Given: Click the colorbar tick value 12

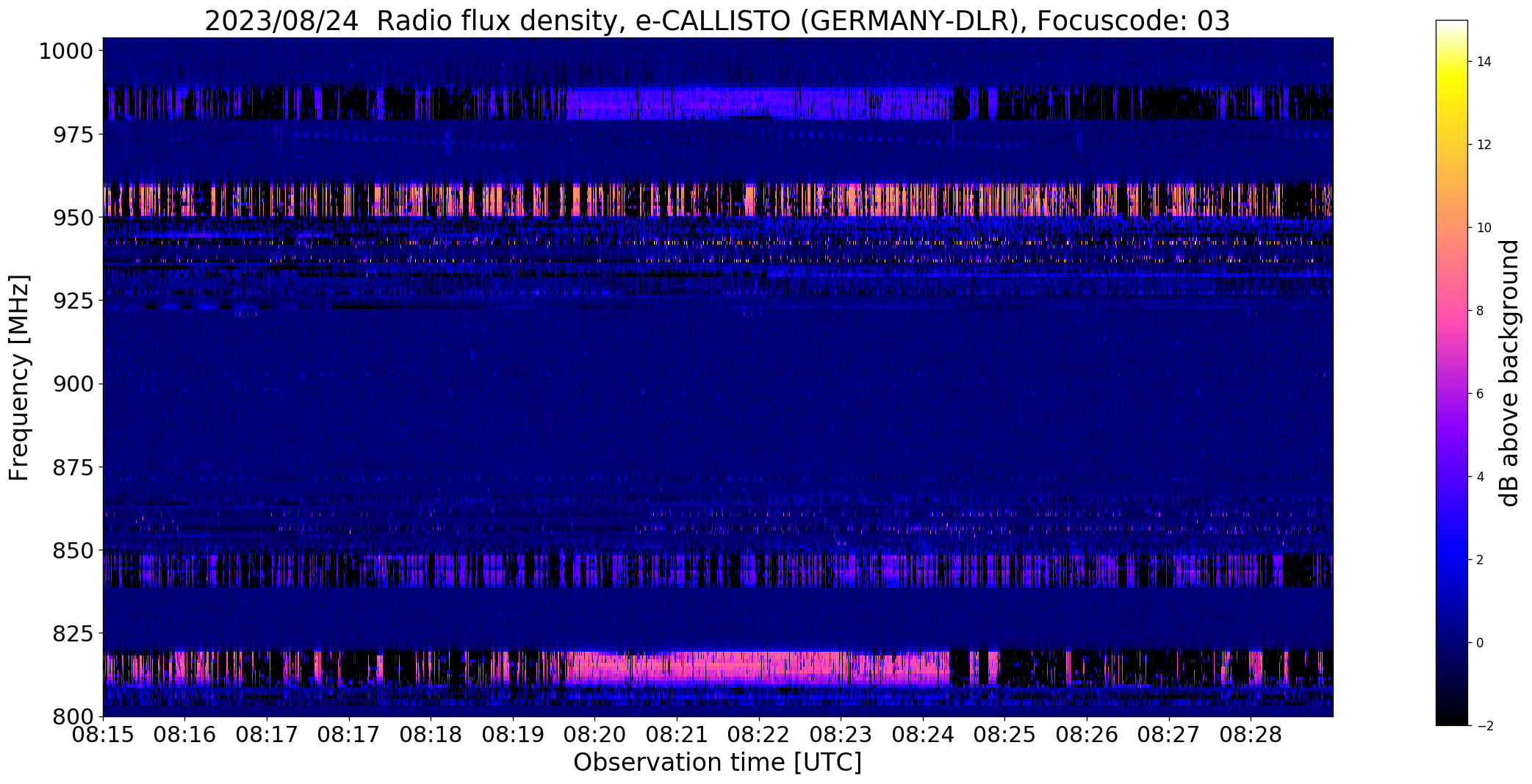Looking at the screenshot, I should [x=1484, y=145].
